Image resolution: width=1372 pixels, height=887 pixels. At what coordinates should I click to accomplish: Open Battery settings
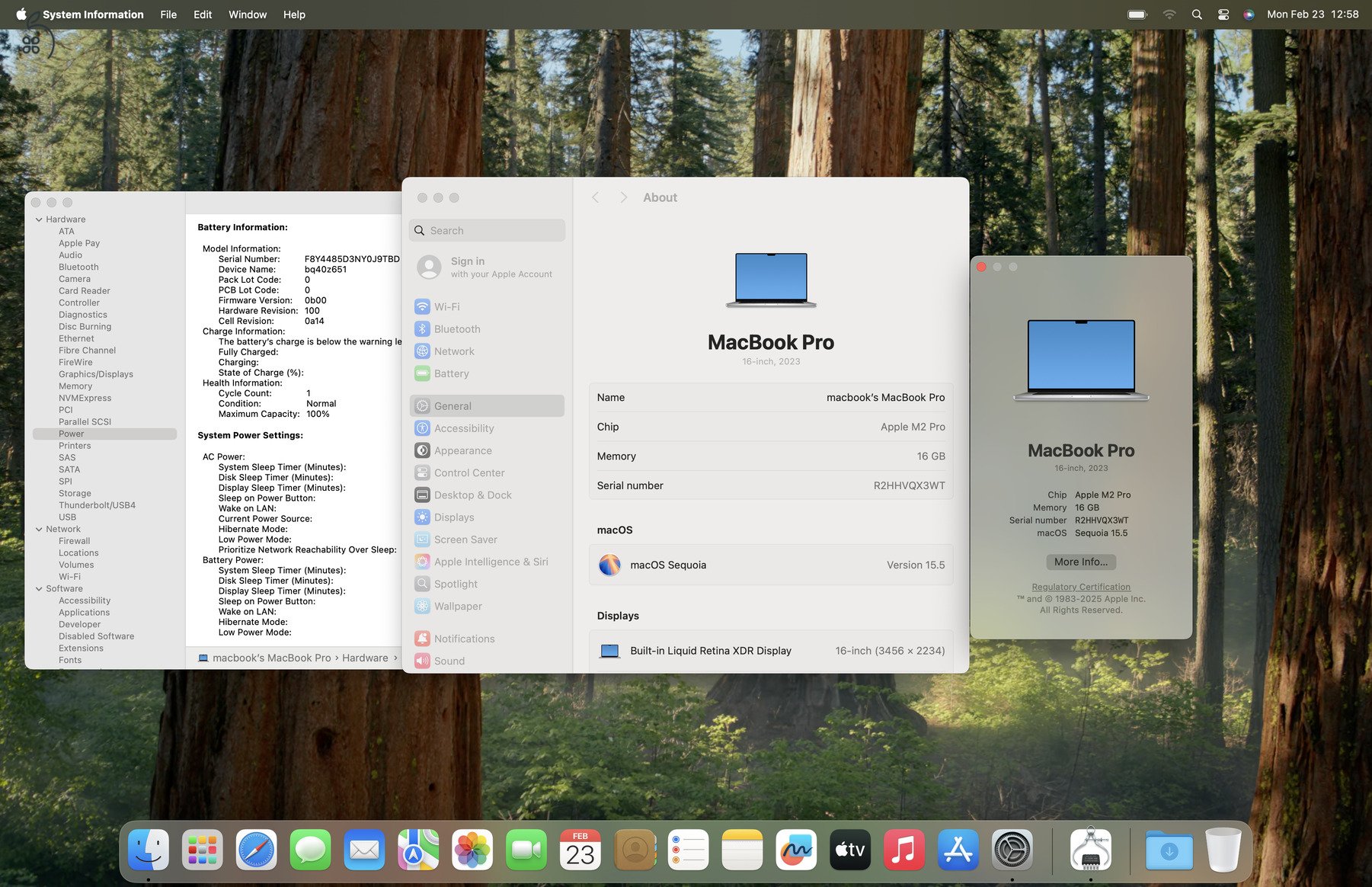[x=452, y=373]
